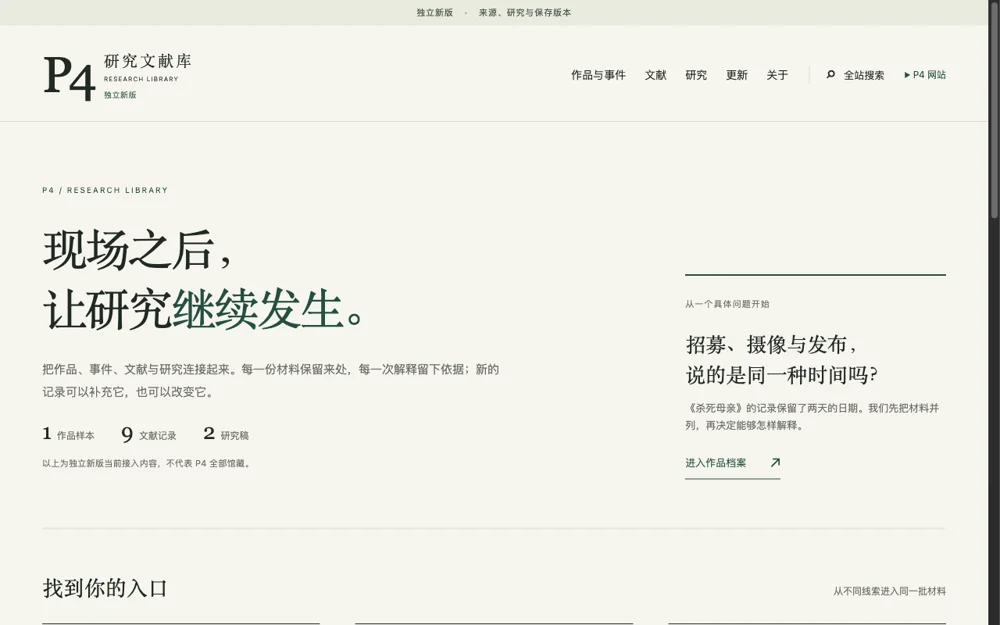
Task: Click the 以上为独立新版当前接入内容 note
Action: 147,464
